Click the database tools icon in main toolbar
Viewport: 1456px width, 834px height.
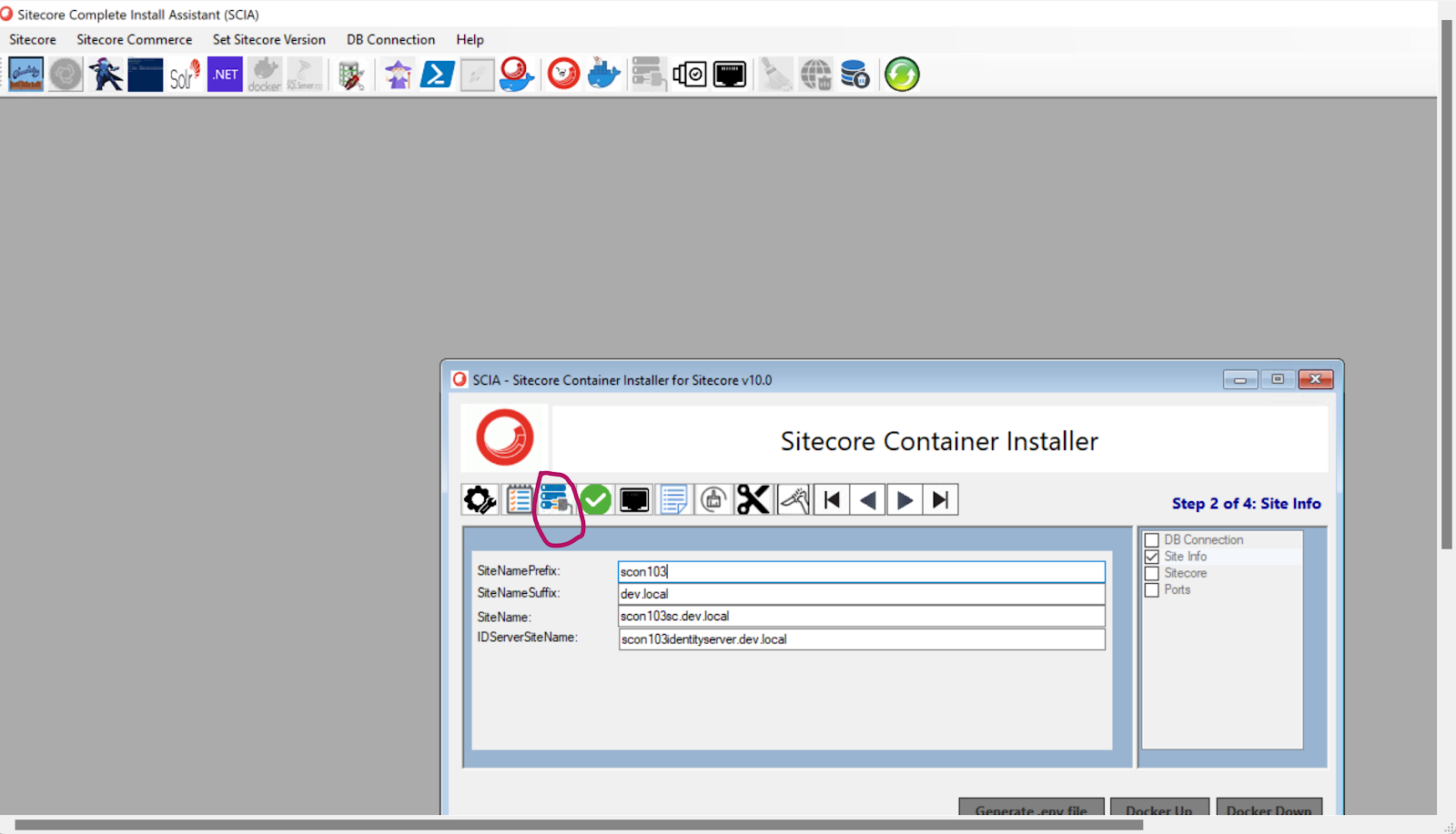[x=351, y=75]
